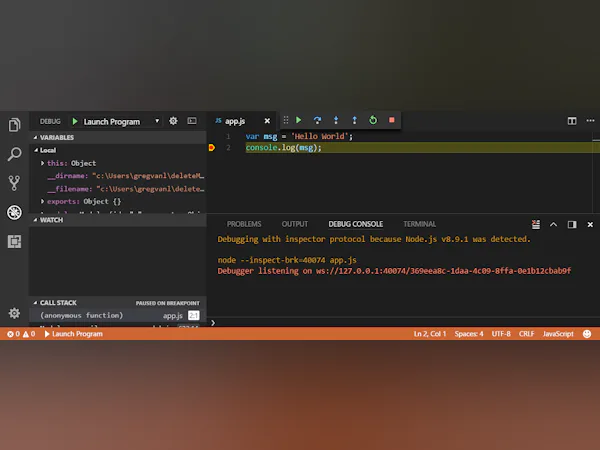Switch to the OUTPUT tab

tap(295, 224)
